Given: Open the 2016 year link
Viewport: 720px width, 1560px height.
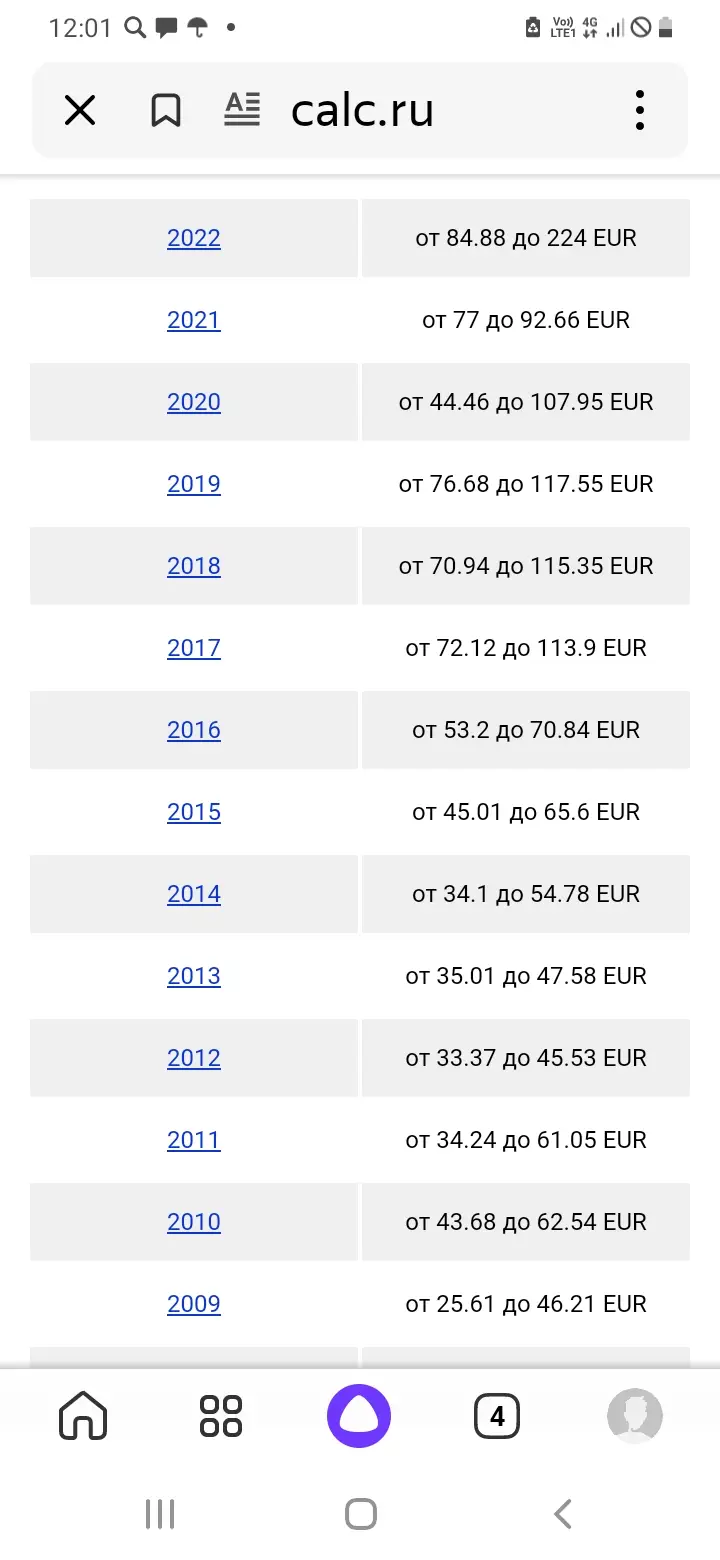Looking at the screenshot, I should coord(194,730).
